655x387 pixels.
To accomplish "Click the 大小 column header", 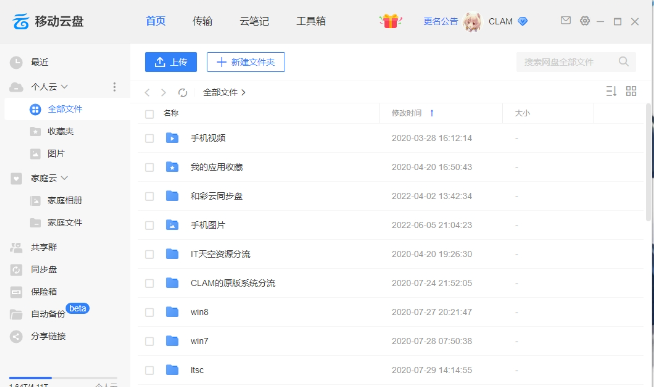I will tap(522, 113).
